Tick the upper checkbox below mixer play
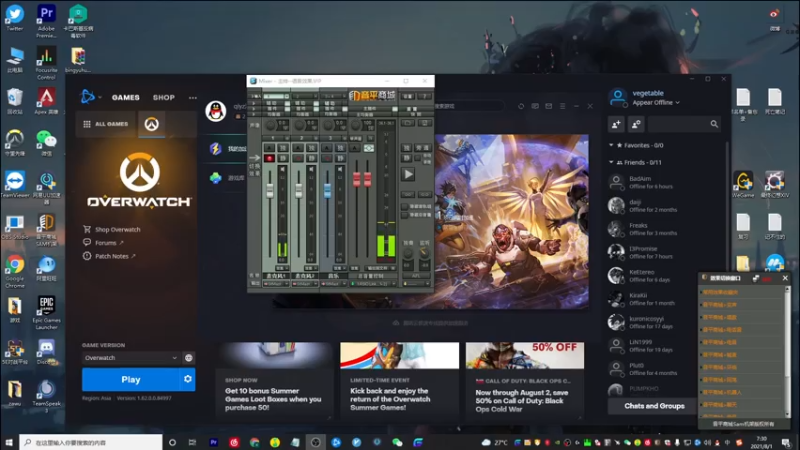 pyautogui.click(x=405, y=207)
